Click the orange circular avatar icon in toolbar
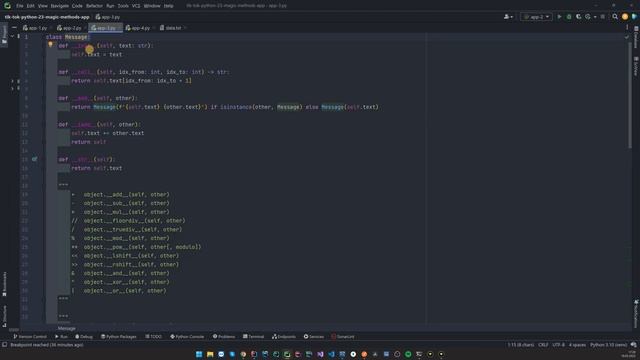 pyautogui.click(x=625, y=17)
